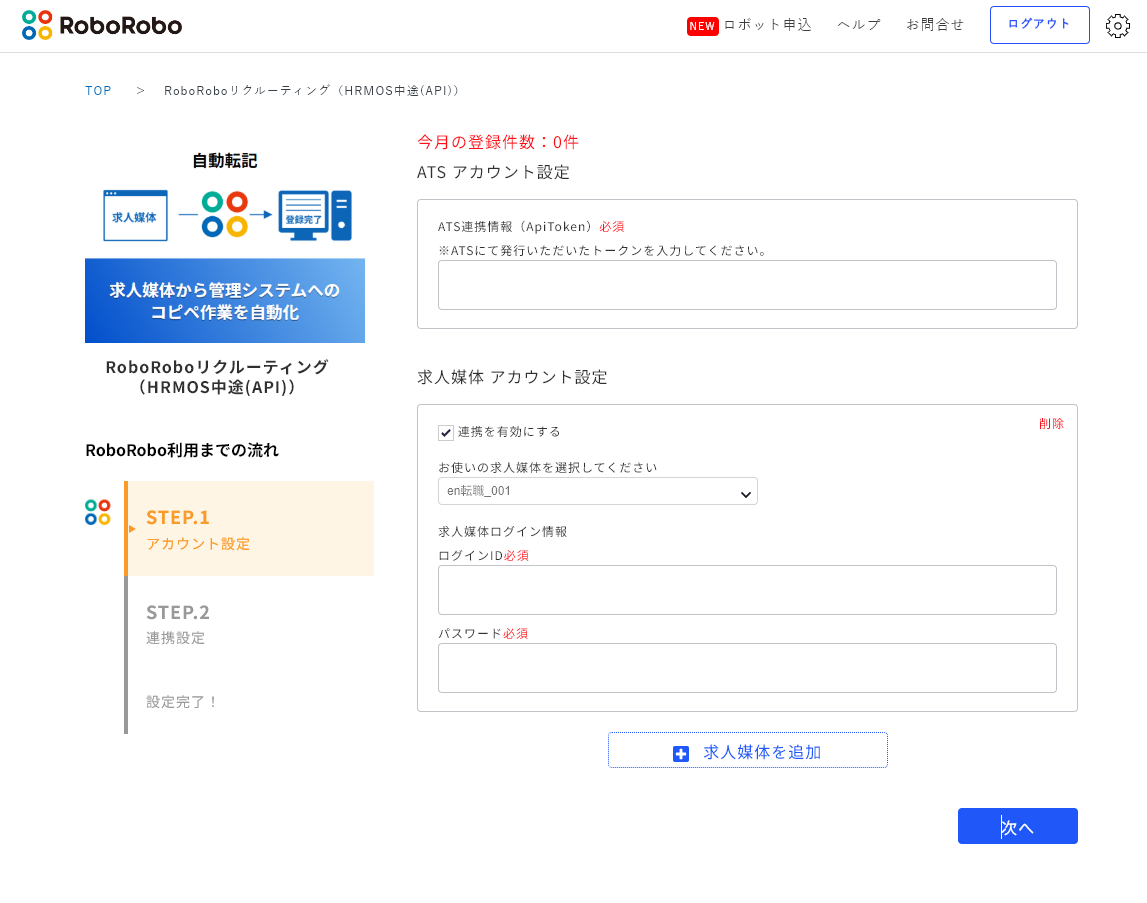
Task: Click the blue plus icon for adding media
Action: coord(680,753)
